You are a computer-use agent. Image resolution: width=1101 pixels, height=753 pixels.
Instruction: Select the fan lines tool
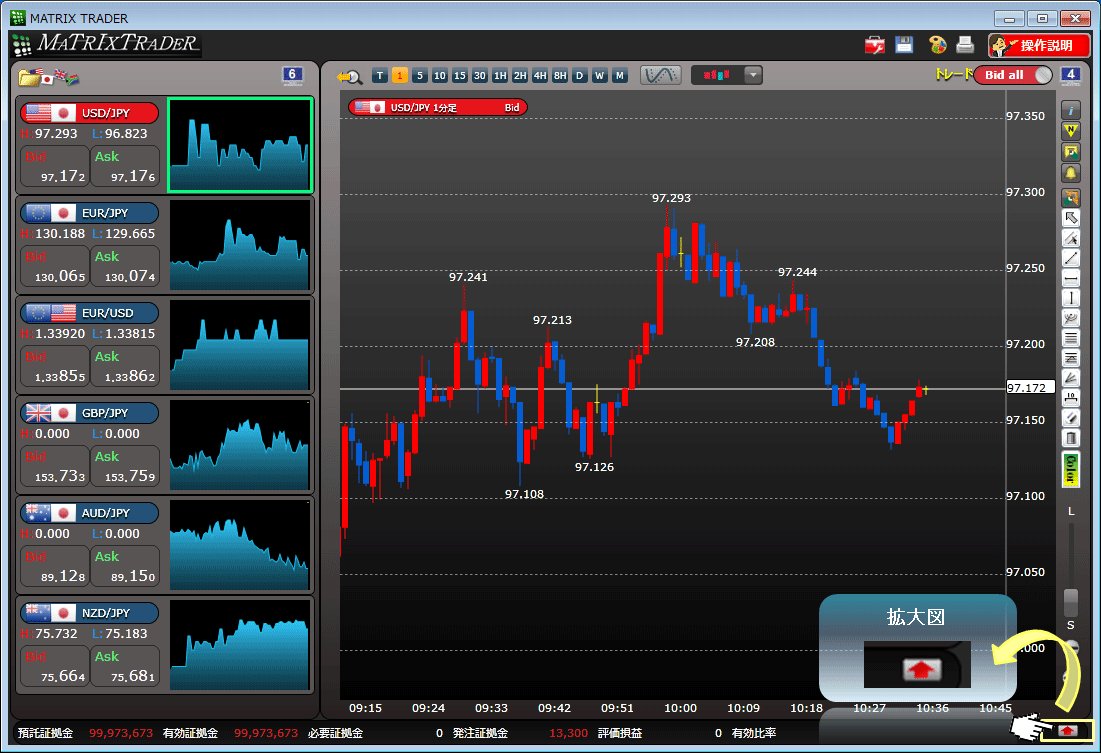point(1070,379)
